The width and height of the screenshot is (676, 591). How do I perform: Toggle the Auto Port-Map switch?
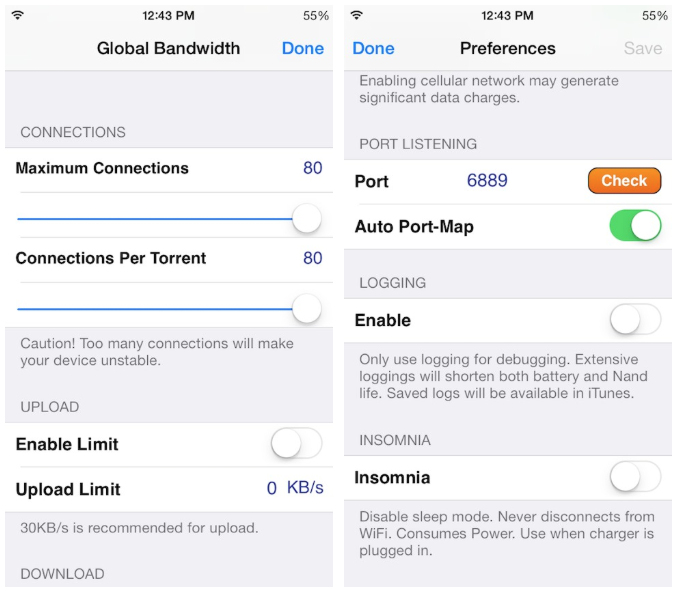click(x=635, y=225)
